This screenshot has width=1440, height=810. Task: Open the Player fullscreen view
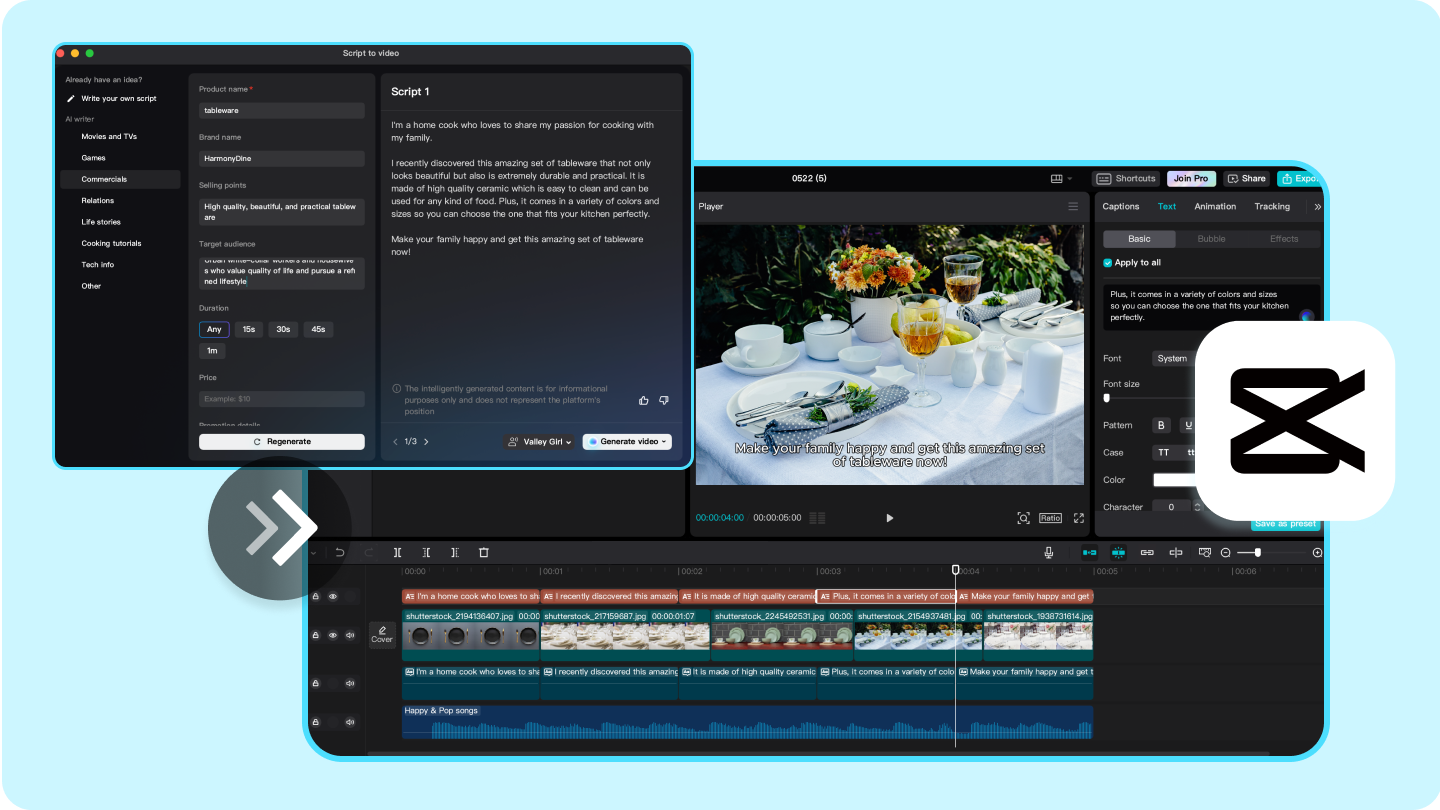pos(1079,518)
